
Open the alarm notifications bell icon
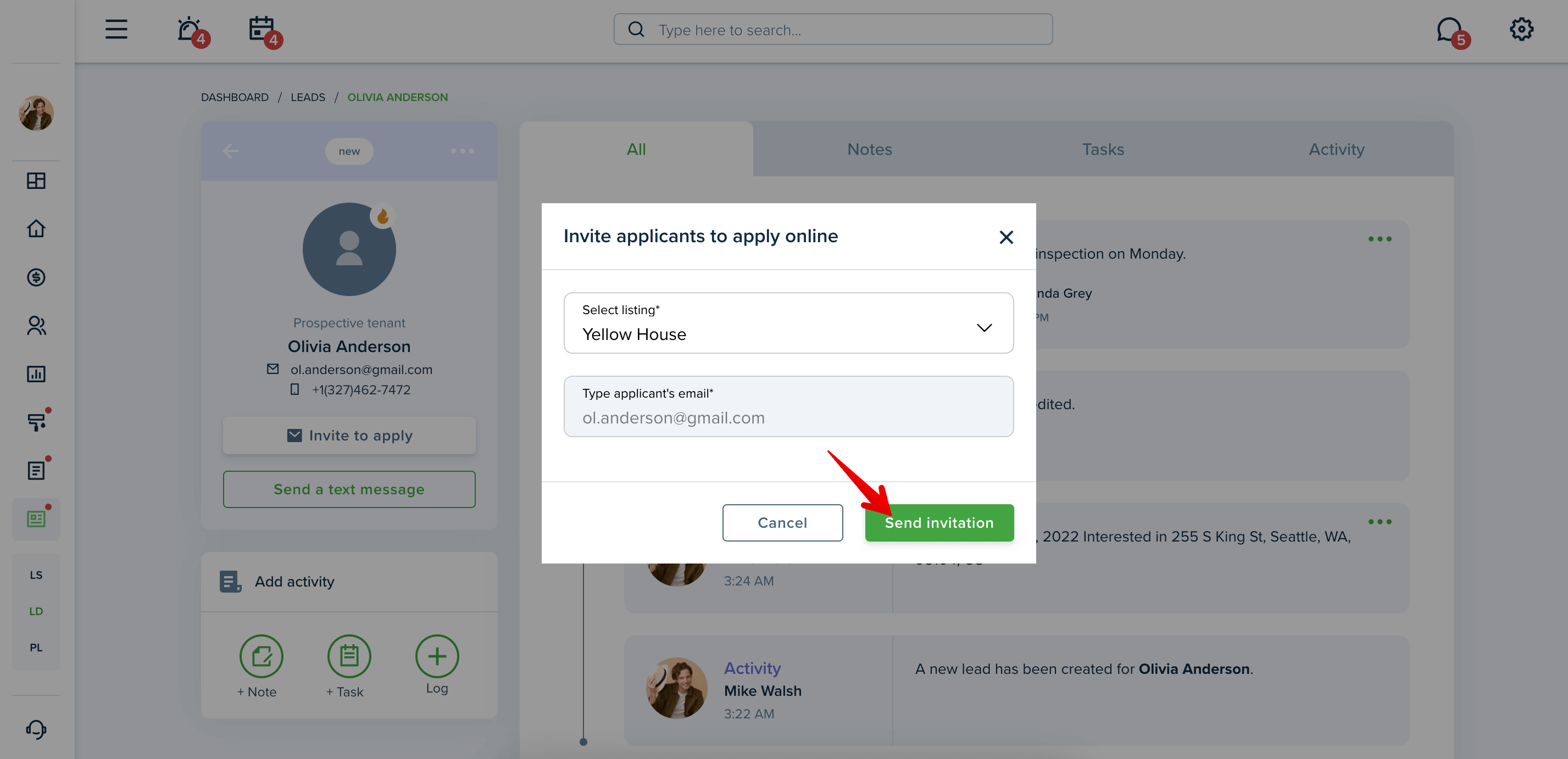191,29
